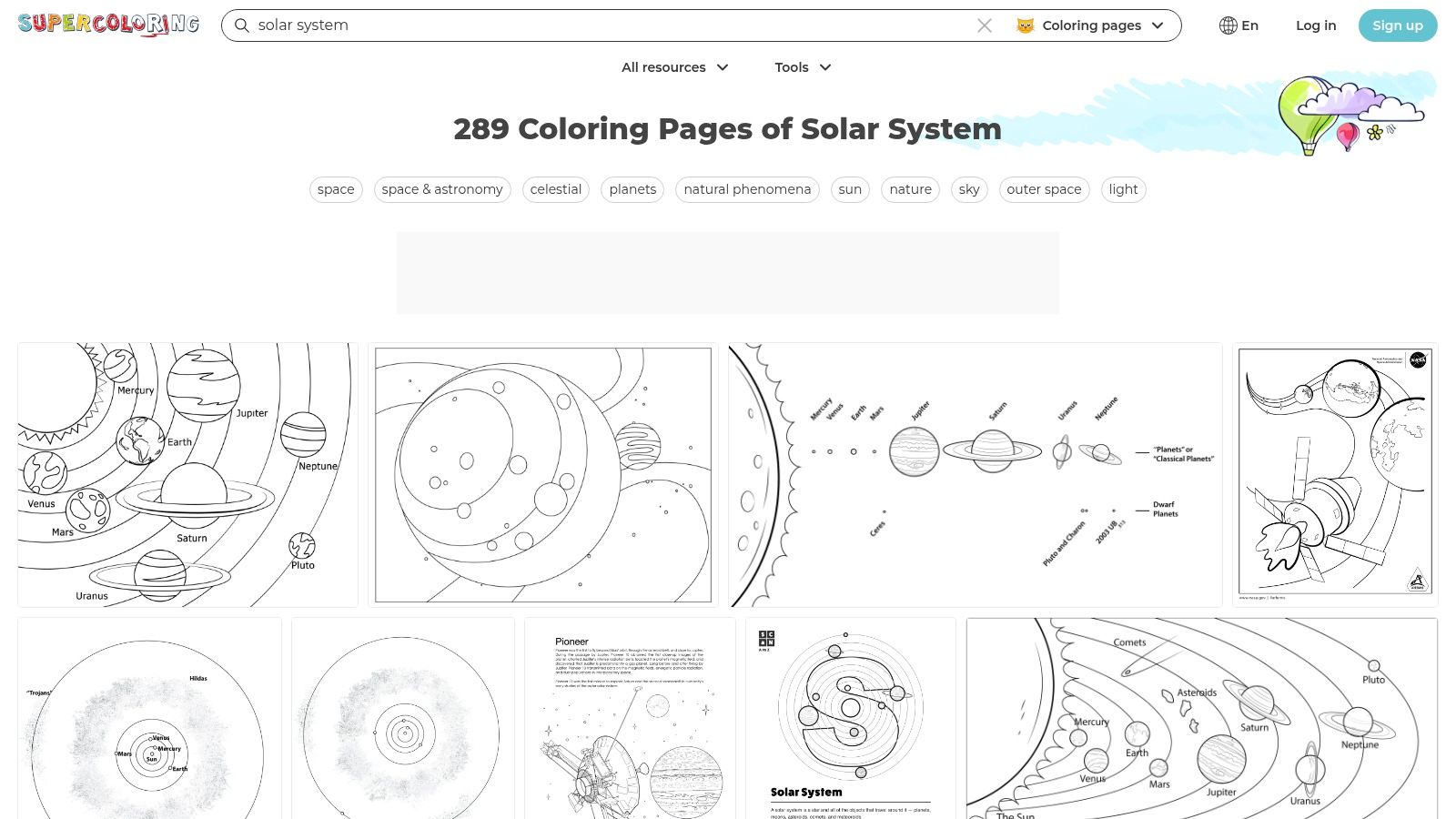
Task: Click the Sign up button
Action: 1398,25
